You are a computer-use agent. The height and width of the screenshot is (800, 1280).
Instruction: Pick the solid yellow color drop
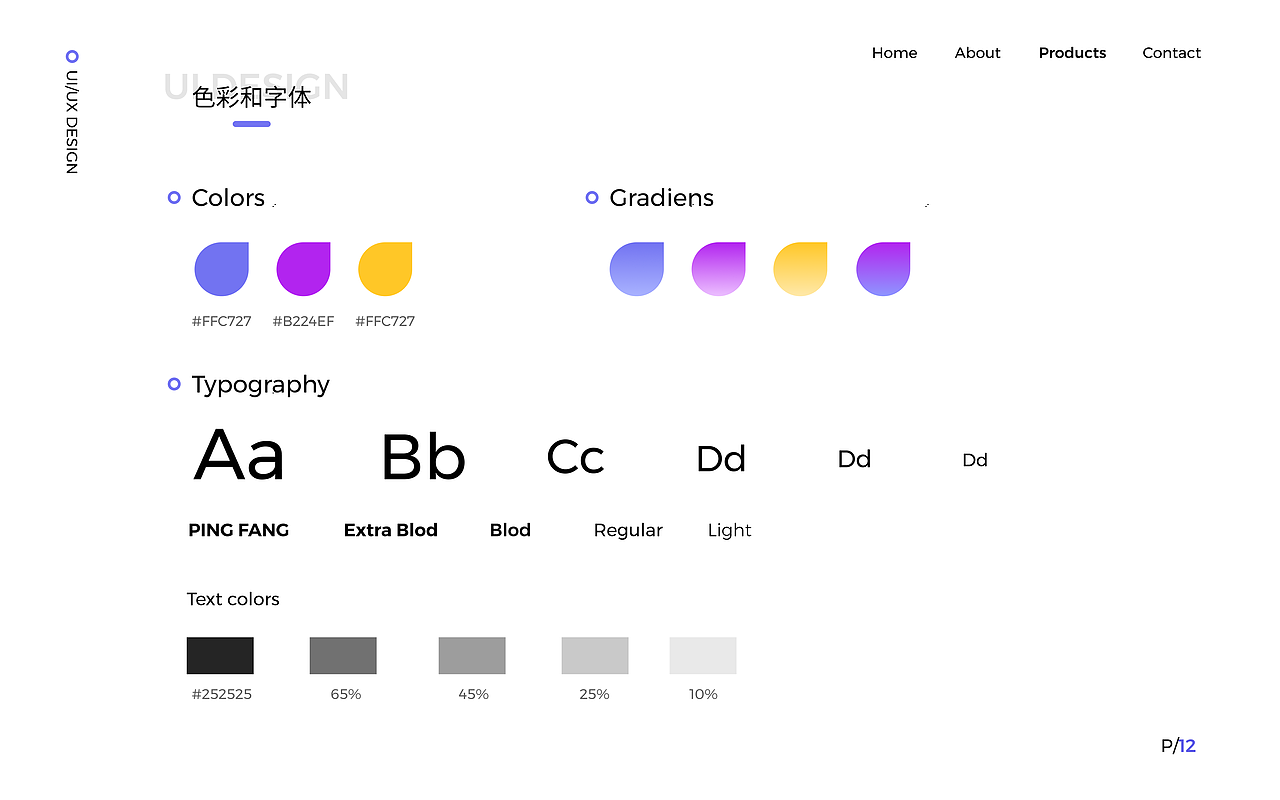385,269
